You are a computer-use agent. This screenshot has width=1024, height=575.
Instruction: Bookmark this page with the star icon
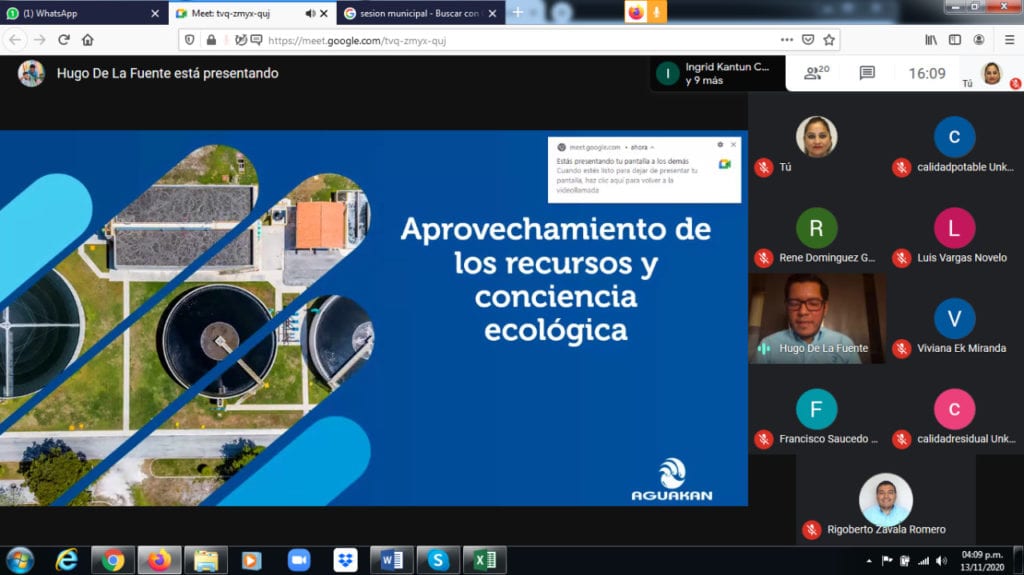pyautogui.click(x=829, y=40)
